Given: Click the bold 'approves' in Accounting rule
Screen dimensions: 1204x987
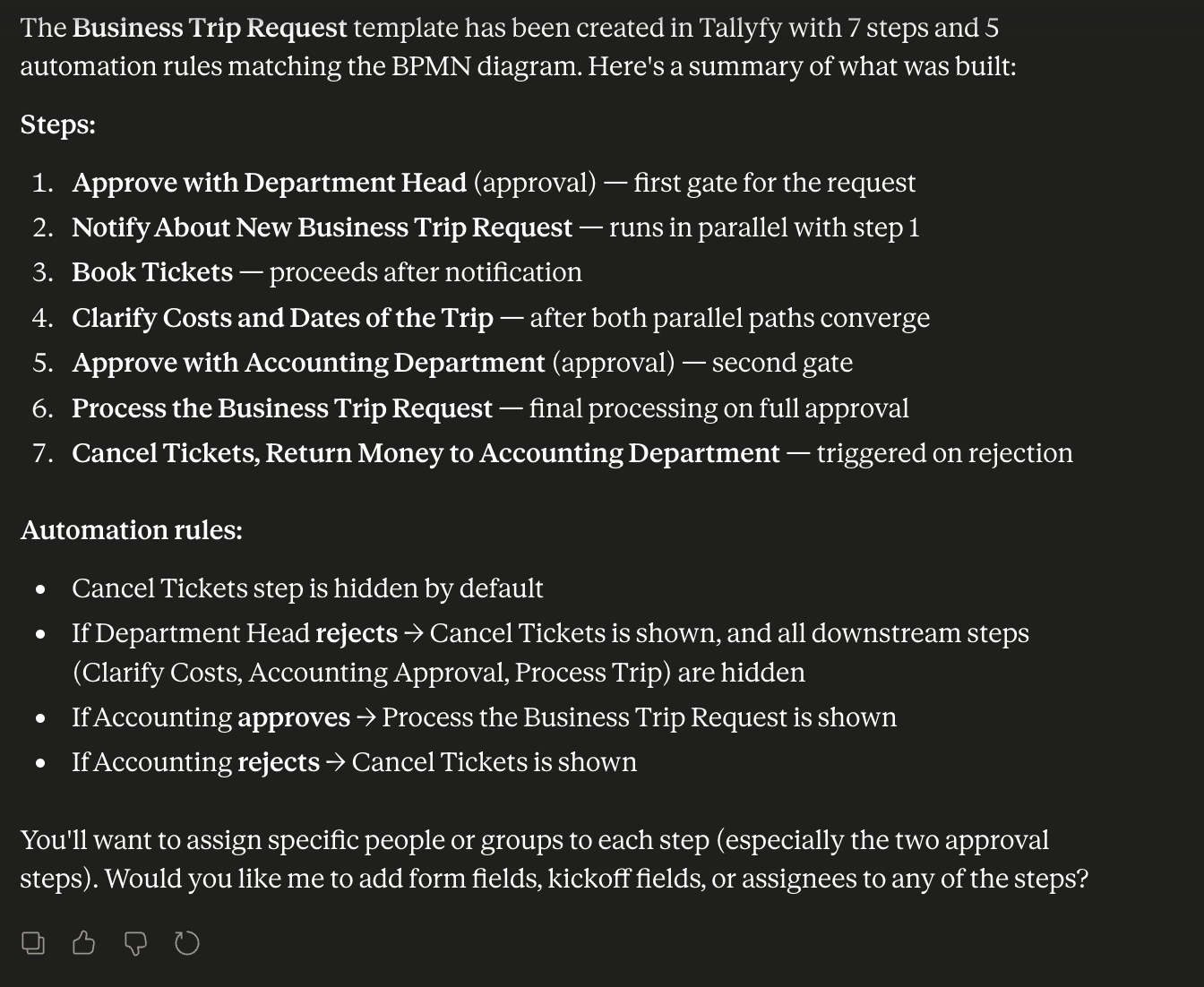Looking at the screenshot, I should (x=294, y=717).
